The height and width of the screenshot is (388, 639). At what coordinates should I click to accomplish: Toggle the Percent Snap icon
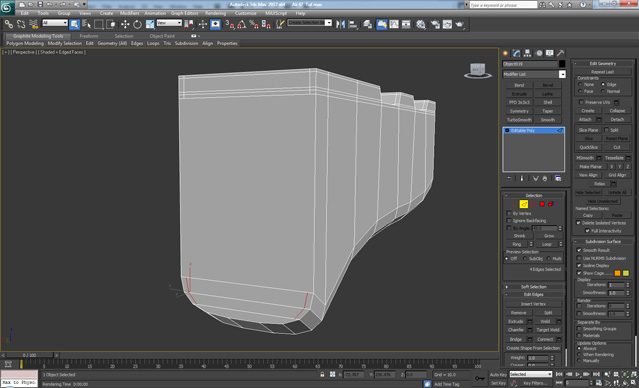[x=254, y=24]
